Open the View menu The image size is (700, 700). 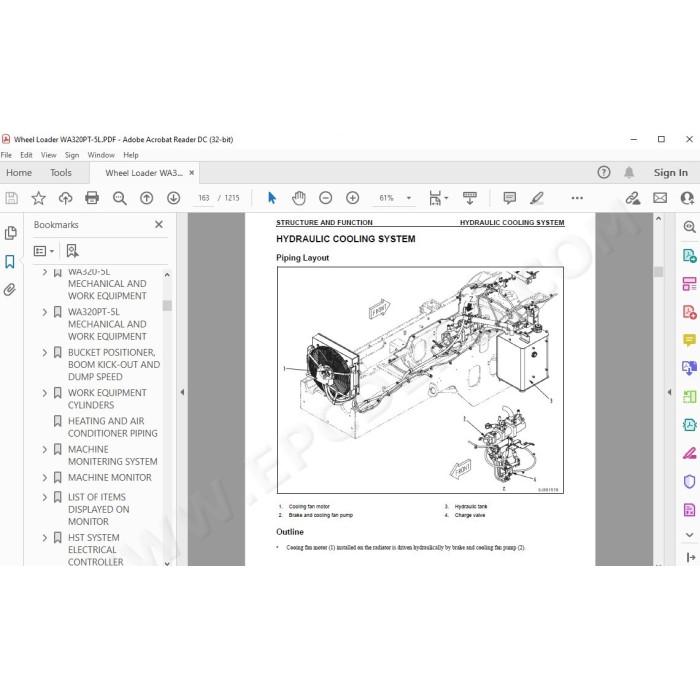tap(49, 155)
